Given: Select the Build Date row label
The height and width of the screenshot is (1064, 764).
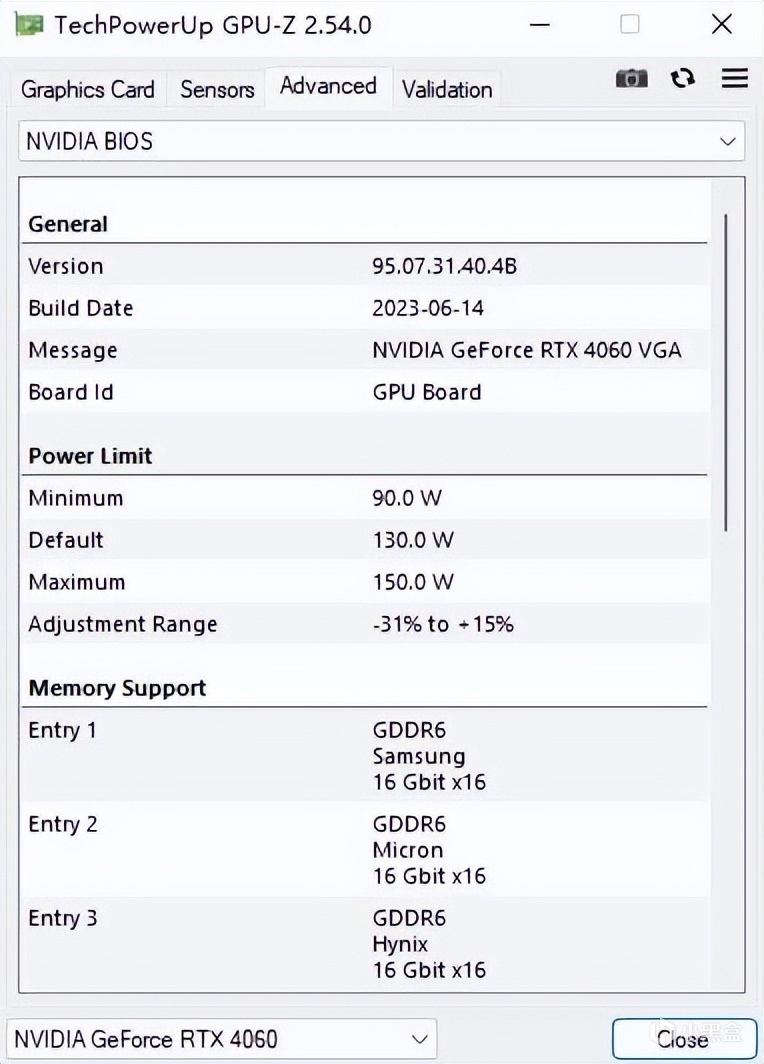Looking at the screenshot, I should 81,308.
